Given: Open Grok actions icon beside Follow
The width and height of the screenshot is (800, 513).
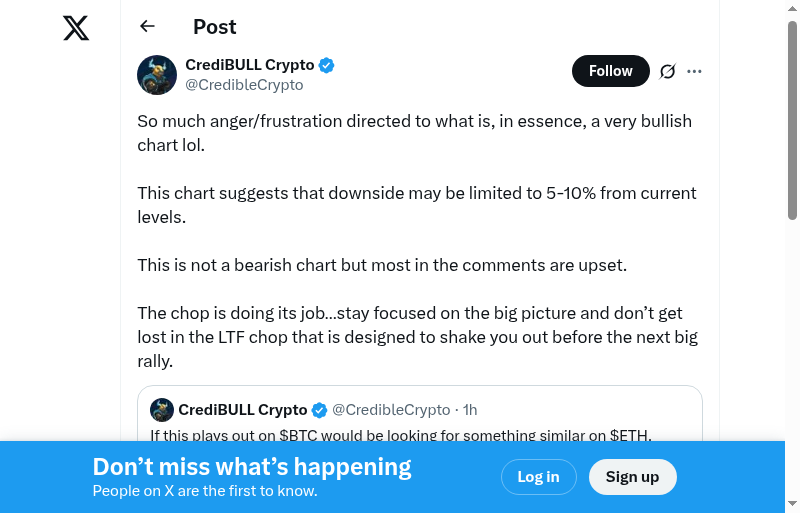Looking at the screenshot, I should tap(668, 71).
